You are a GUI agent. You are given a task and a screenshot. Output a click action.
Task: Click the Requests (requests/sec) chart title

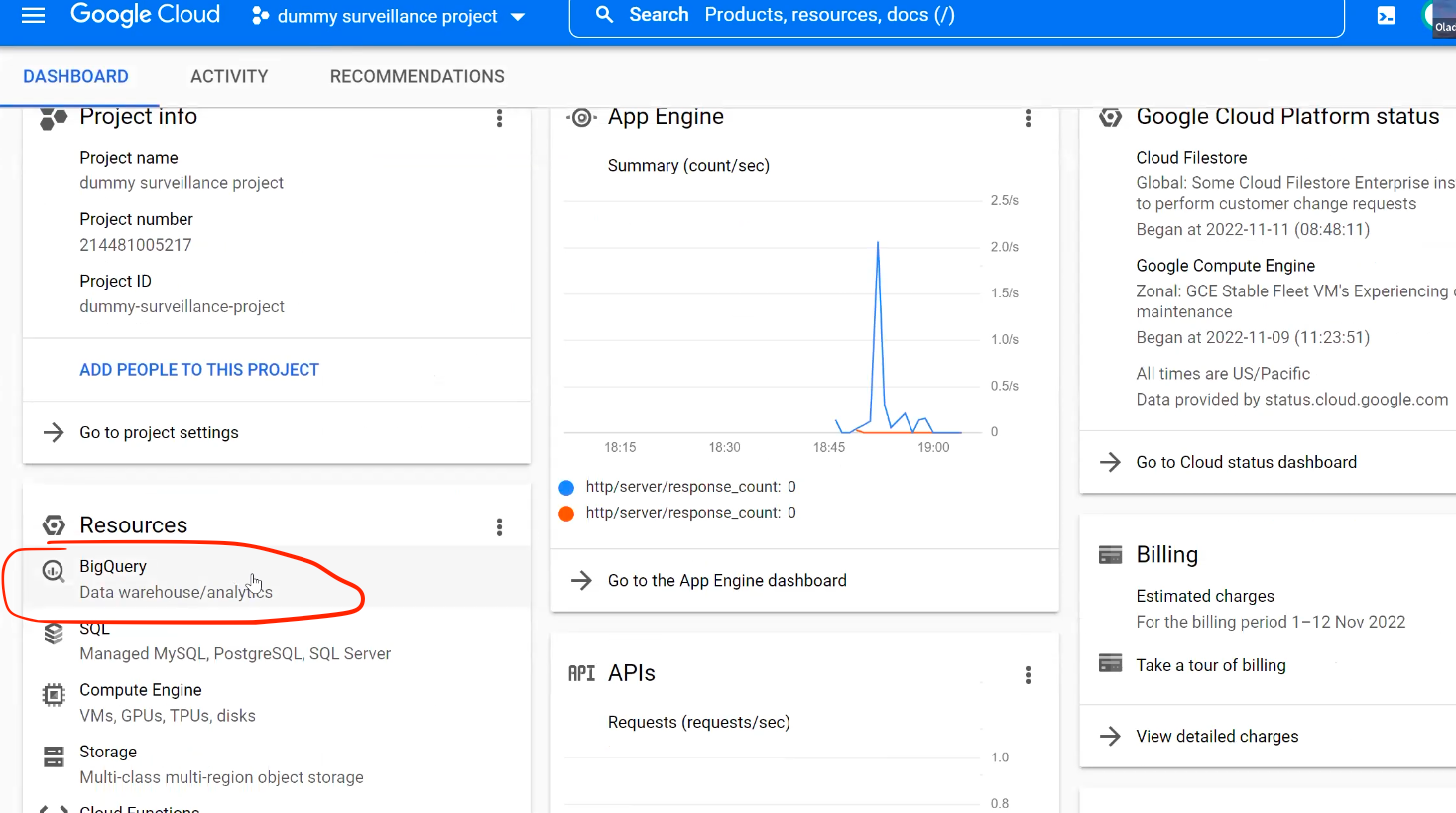pyautogui.click(x=699, y=722)
